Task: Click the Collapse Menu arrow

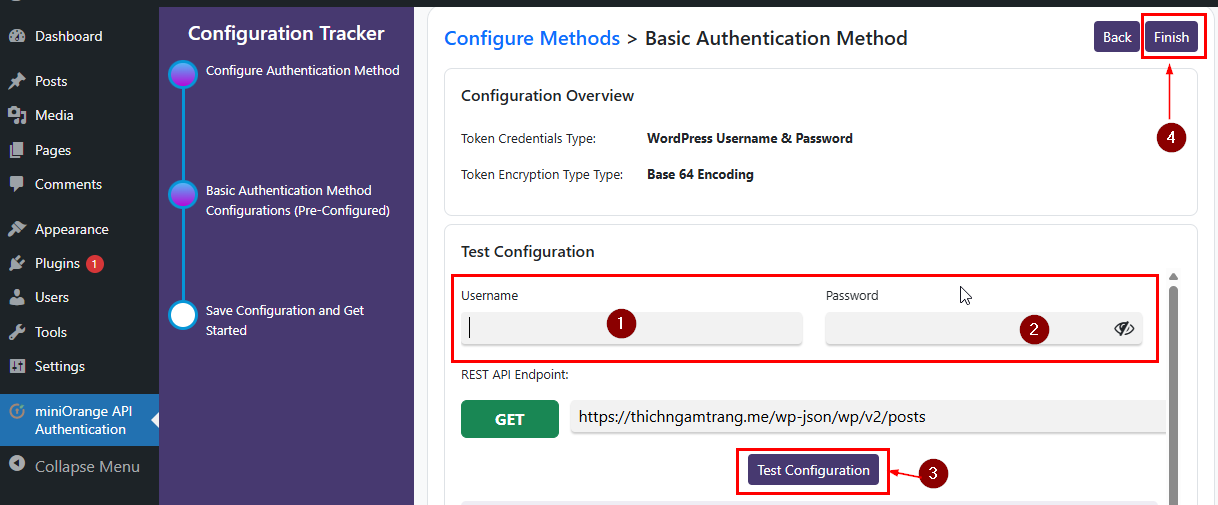Action: coord(17,466)
